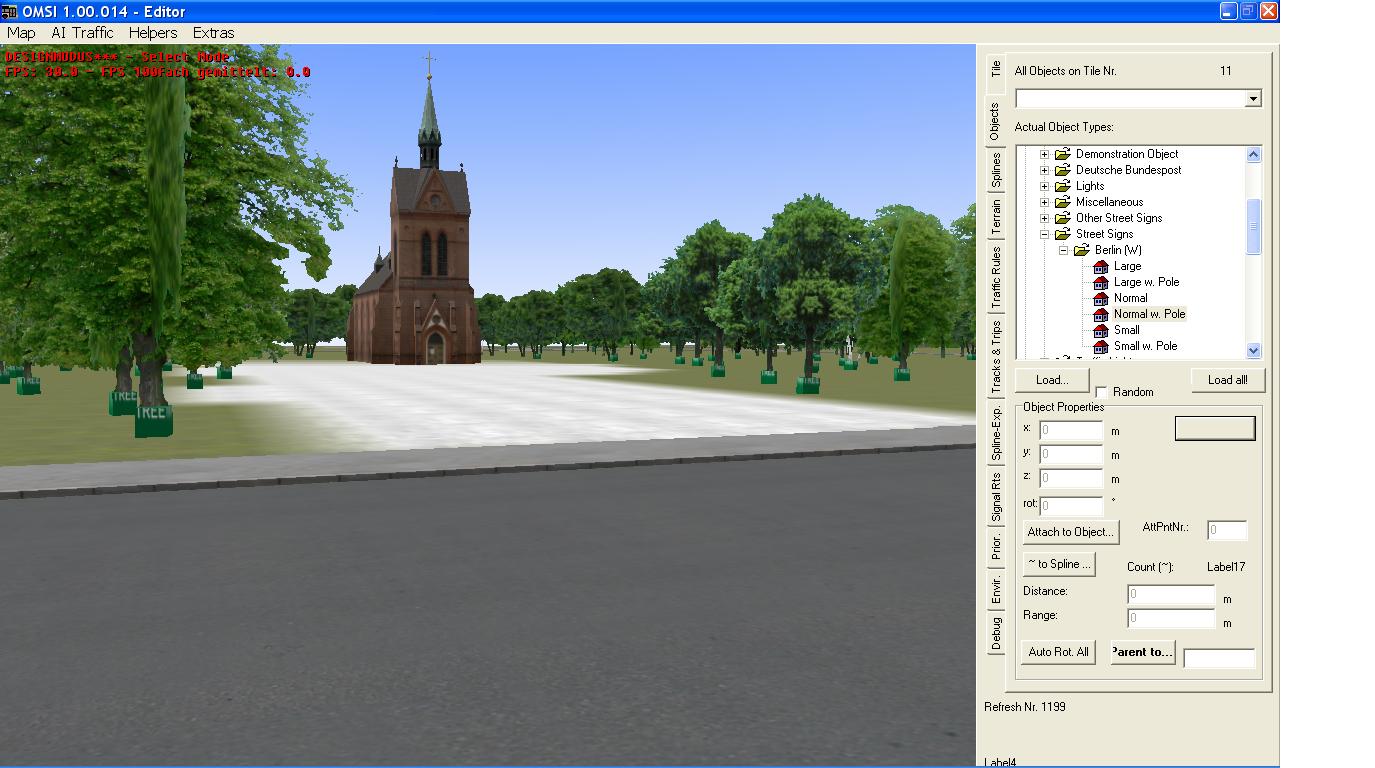The width and height of the screenshot is (1375, 768).
Task: Enable the Random checkbox
Action: click(x=1101, y=393)
